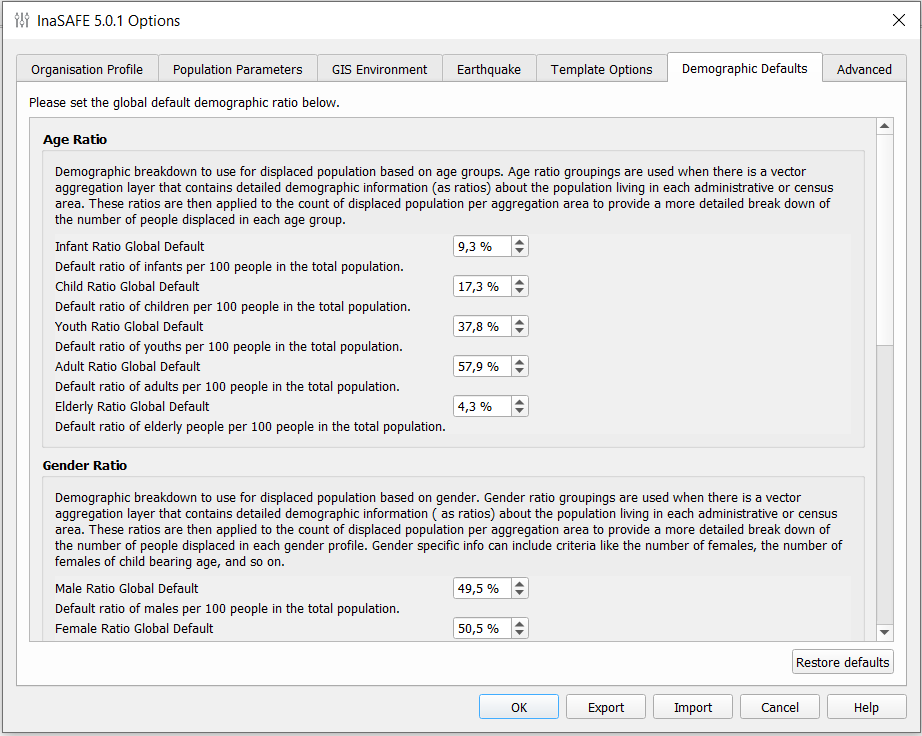Image resolution: width=922 pixels, height=736 pixels.
Task: Click the Restore defaults button
Action: pos(842,662)
